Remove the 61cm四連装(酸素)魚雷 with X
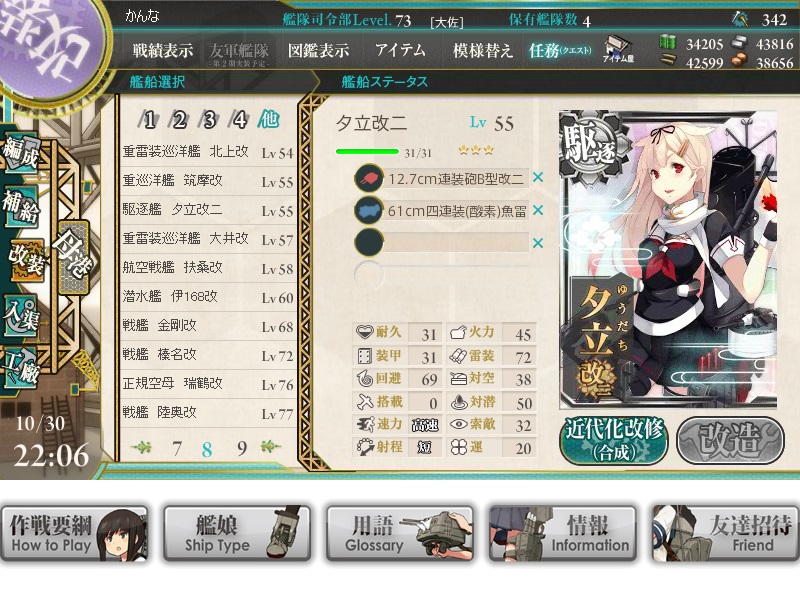 (537, 210)
